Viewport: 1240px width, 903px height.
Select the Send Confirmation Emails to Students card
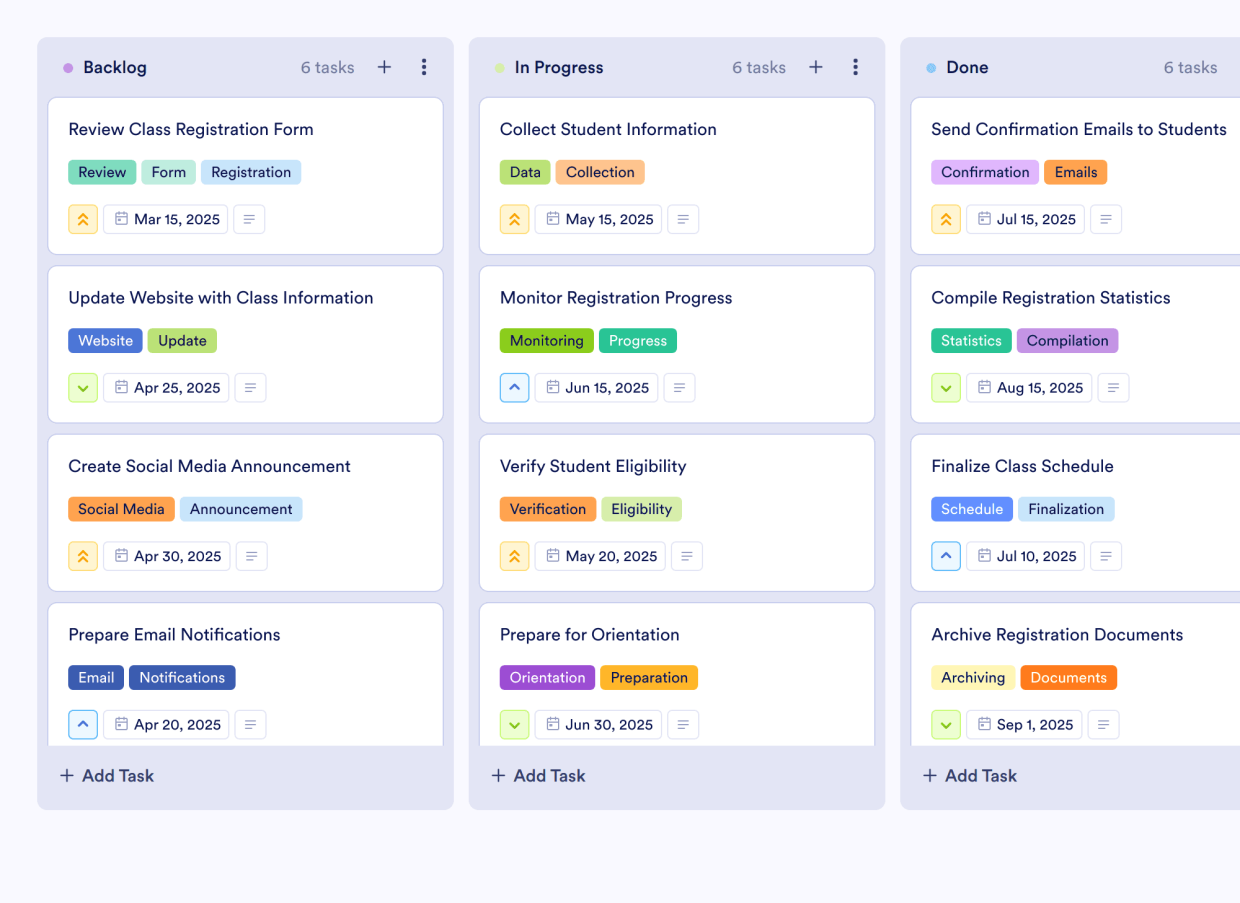[x=1078, y=129]
